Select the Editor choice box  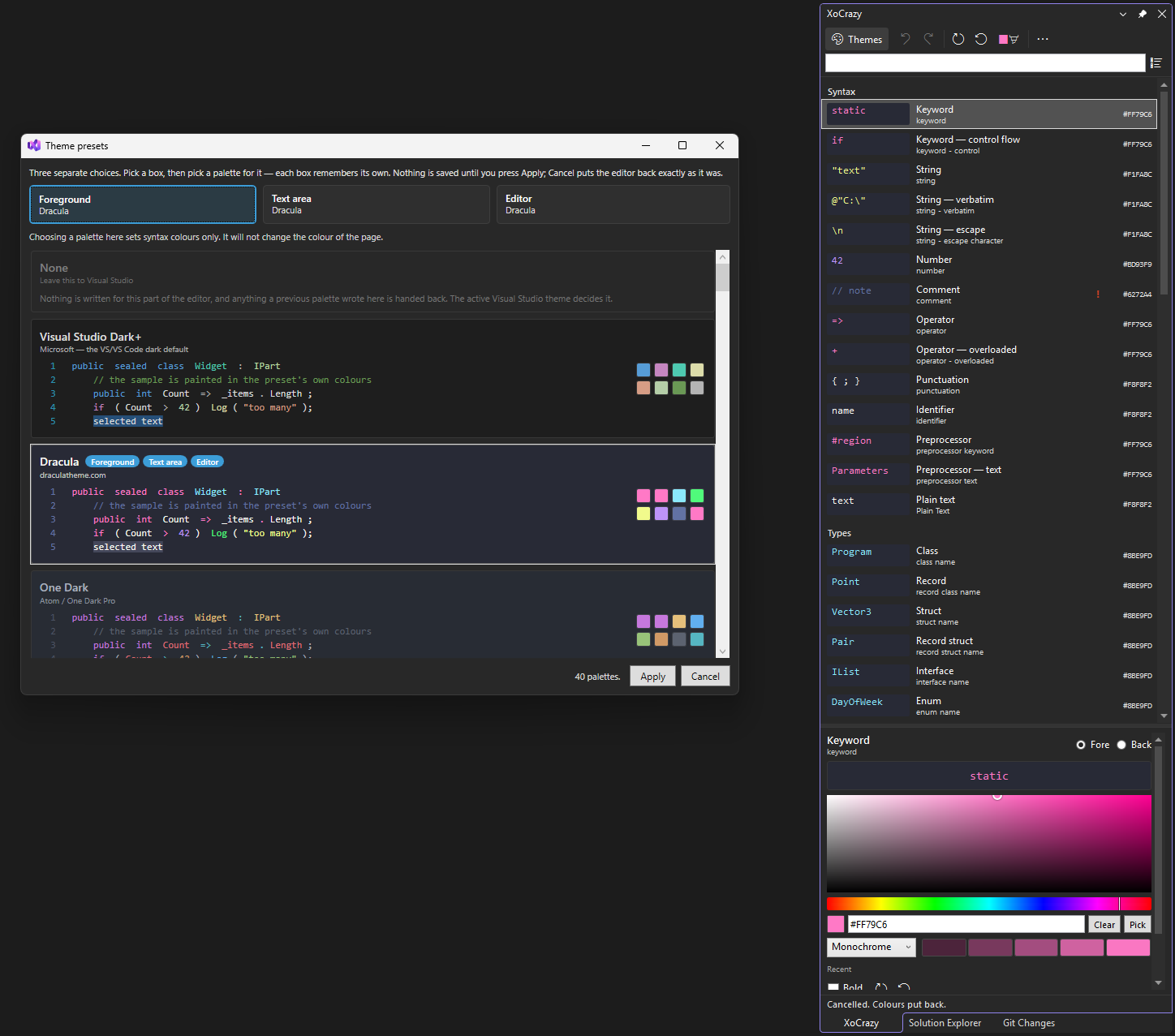point(613,204)
